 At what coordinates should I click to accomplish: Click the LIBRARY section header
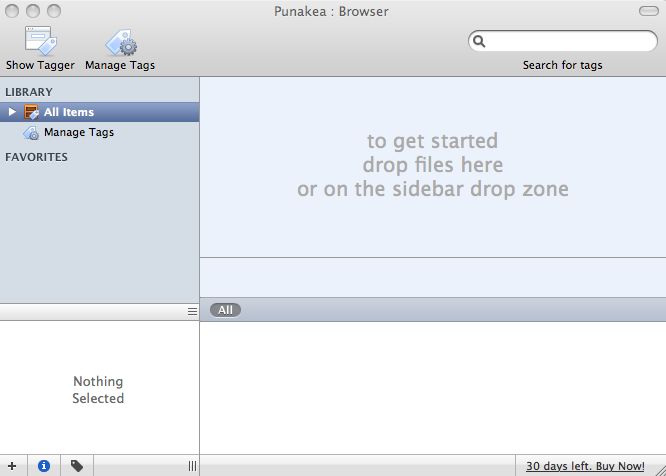coord(29,92)
